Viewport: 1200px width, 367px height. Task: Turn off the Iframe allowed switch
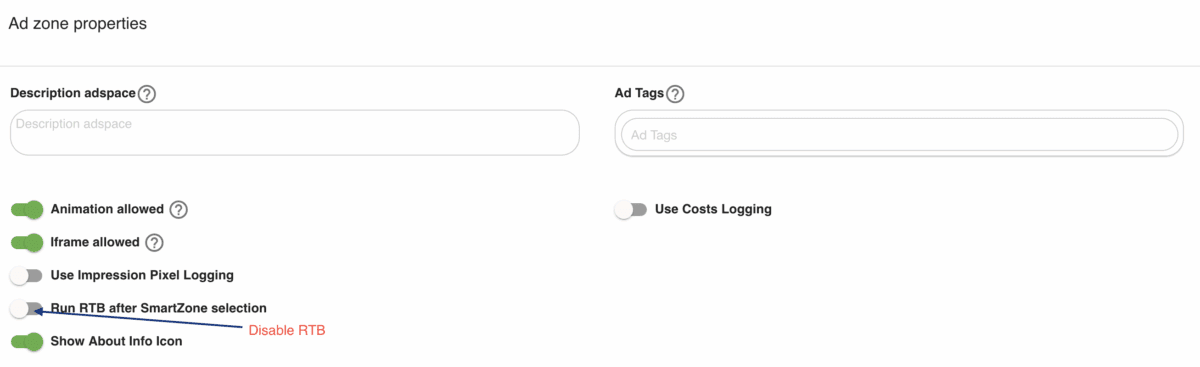tap(27, 242)
